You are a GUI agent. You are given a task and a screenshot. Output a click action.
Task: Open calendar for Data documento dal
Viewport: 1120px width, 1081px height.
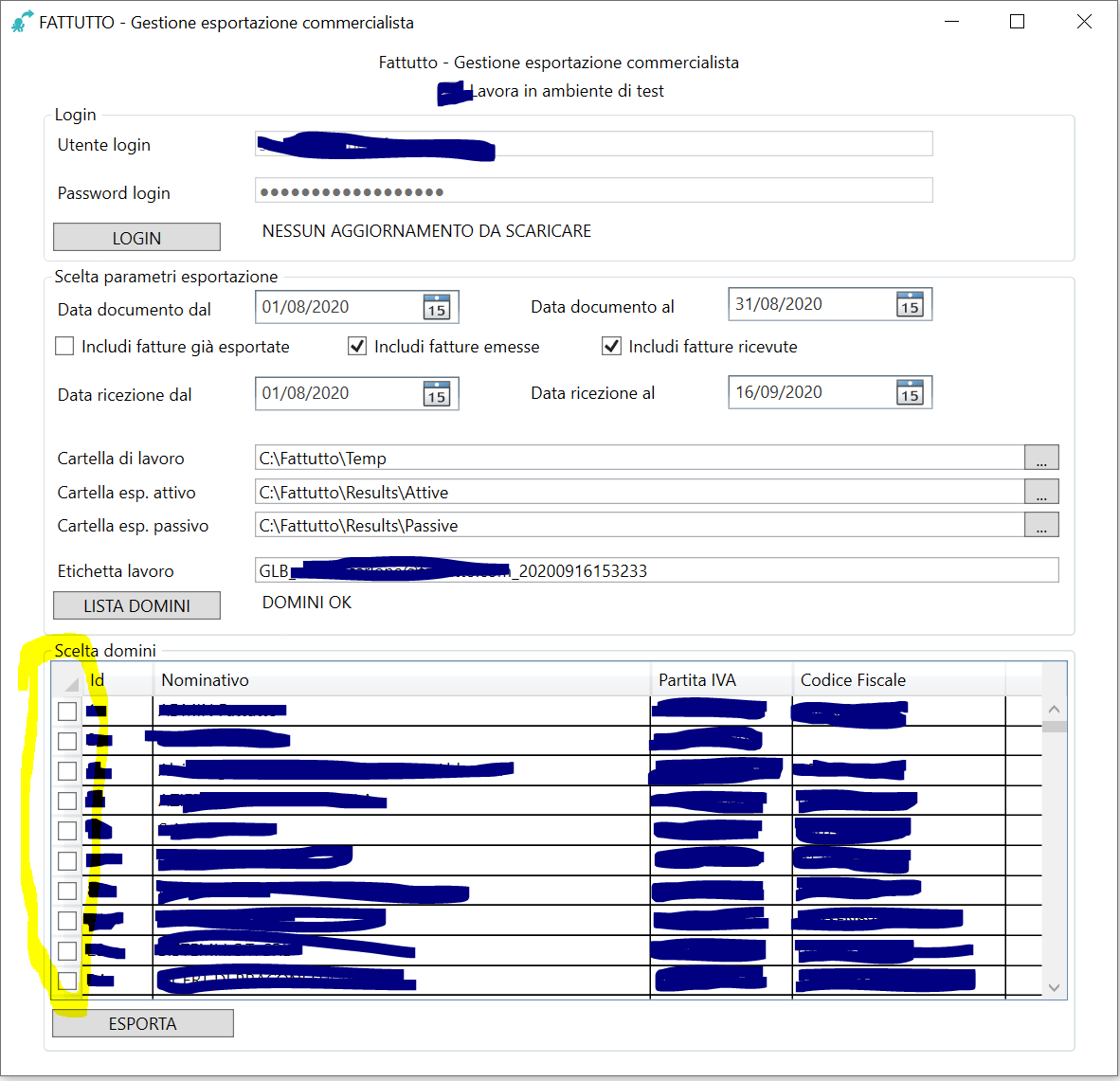437,307
